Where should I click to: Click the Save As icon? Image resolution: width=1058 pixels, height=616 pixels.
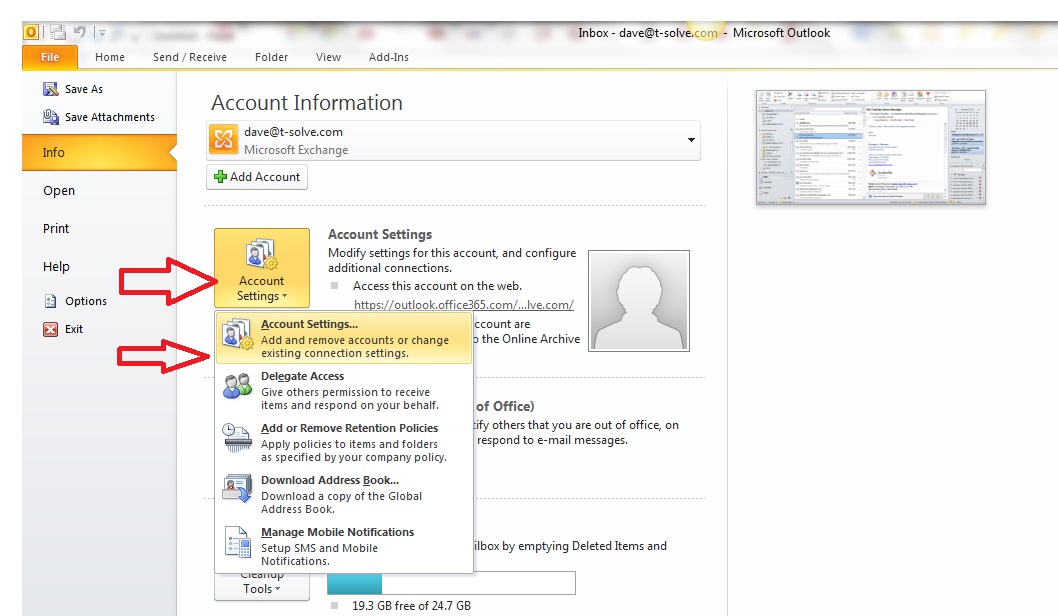point(50,89)
